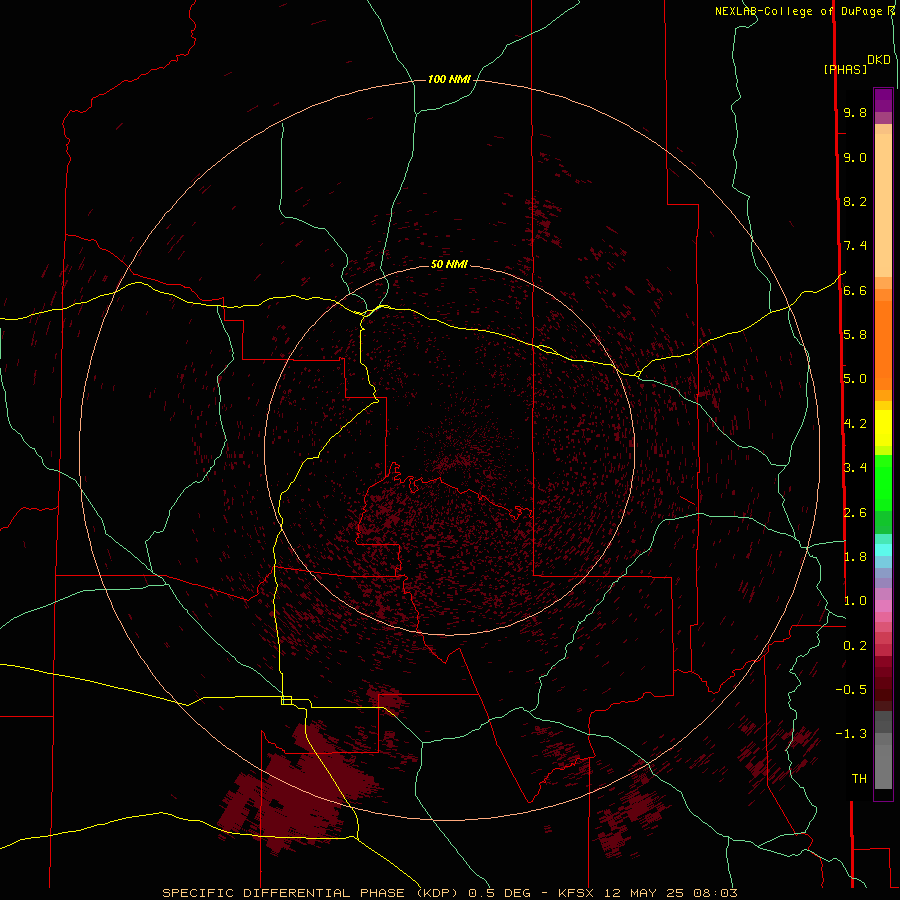900x900 pixels.
Task: Click the 8.2 scale value
Action: (855, 201)
